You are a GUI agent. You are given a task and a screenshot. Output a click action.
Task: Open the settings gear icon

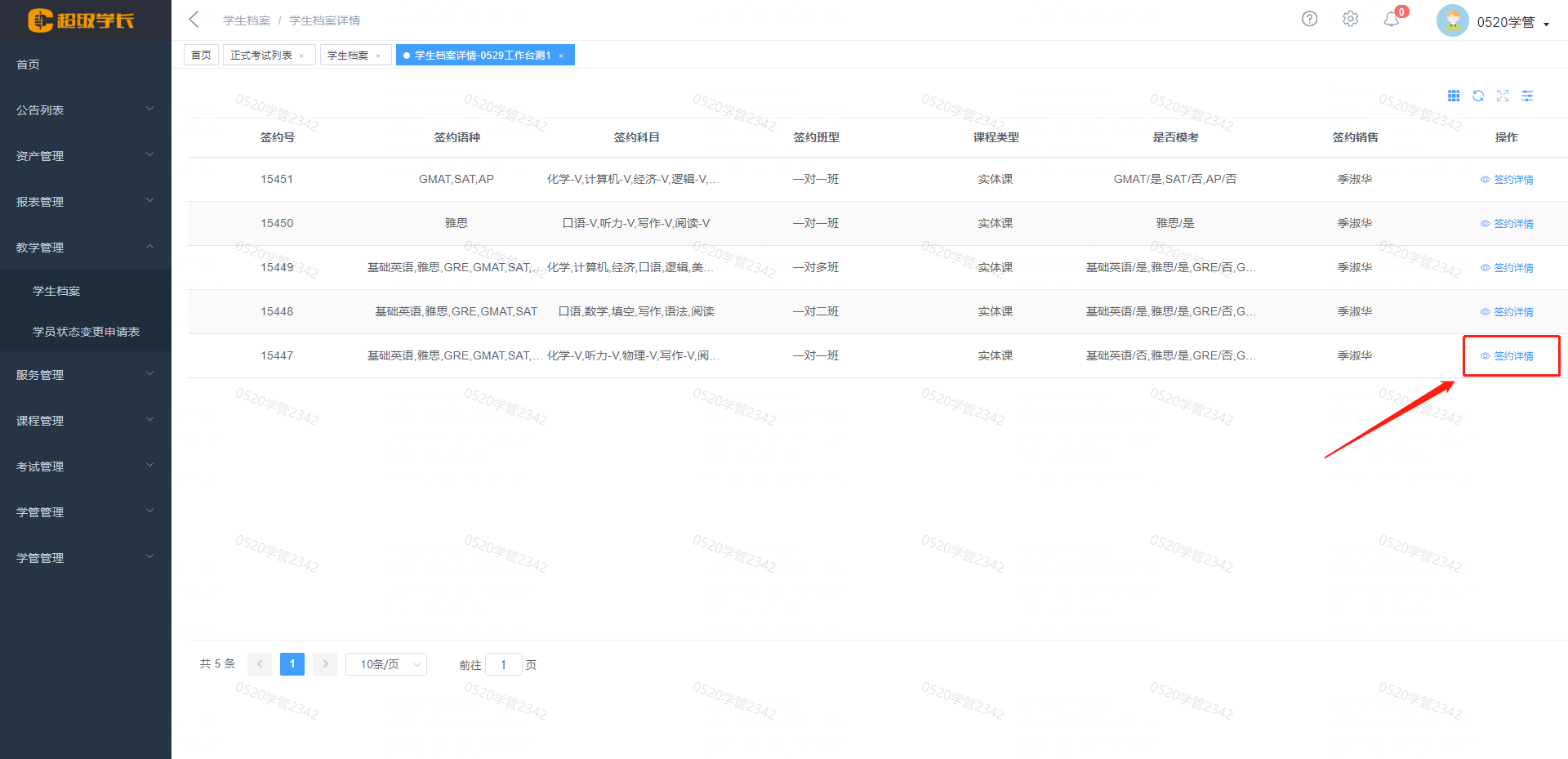click(1350, 19)
